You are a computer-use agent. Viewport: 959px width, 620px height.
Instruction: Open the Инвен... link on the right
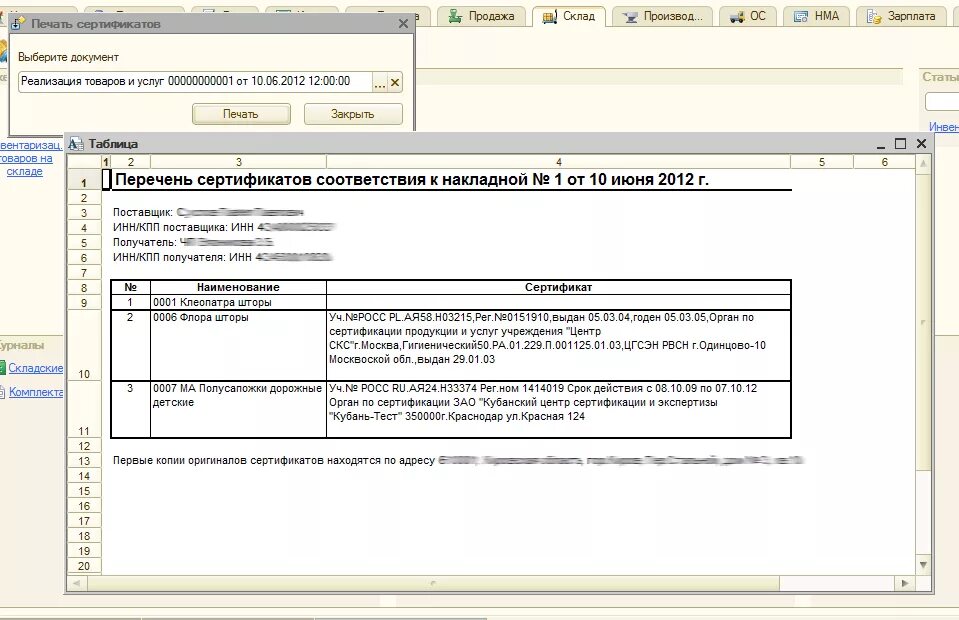click(x=944, y=127)
